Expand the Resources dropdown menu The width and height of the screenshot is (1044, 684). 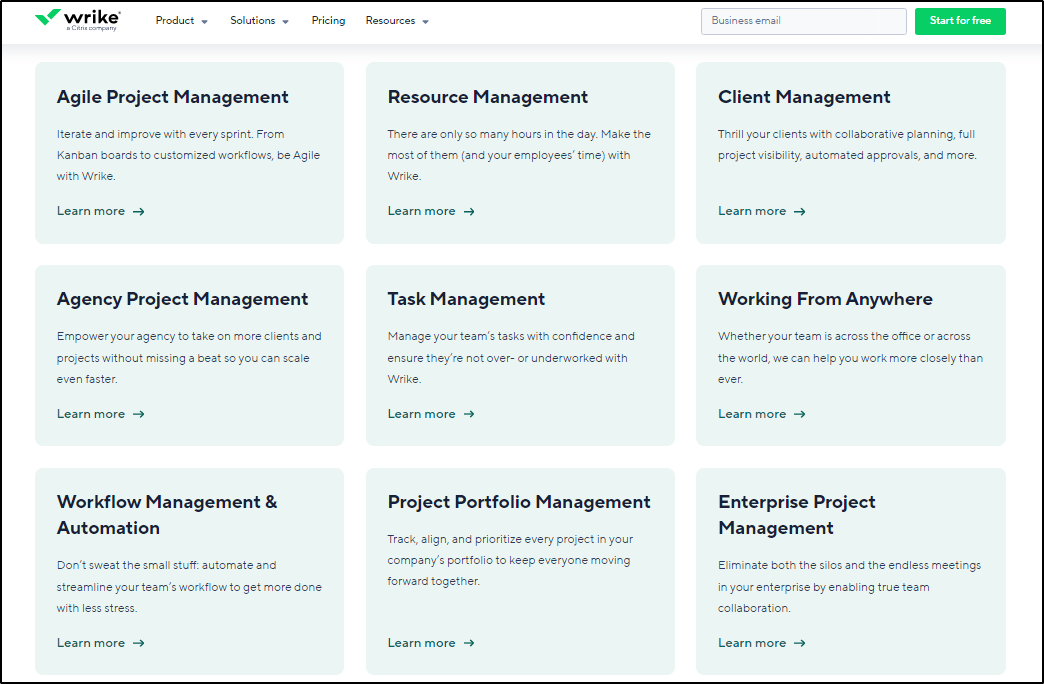[x=397, y=21]
